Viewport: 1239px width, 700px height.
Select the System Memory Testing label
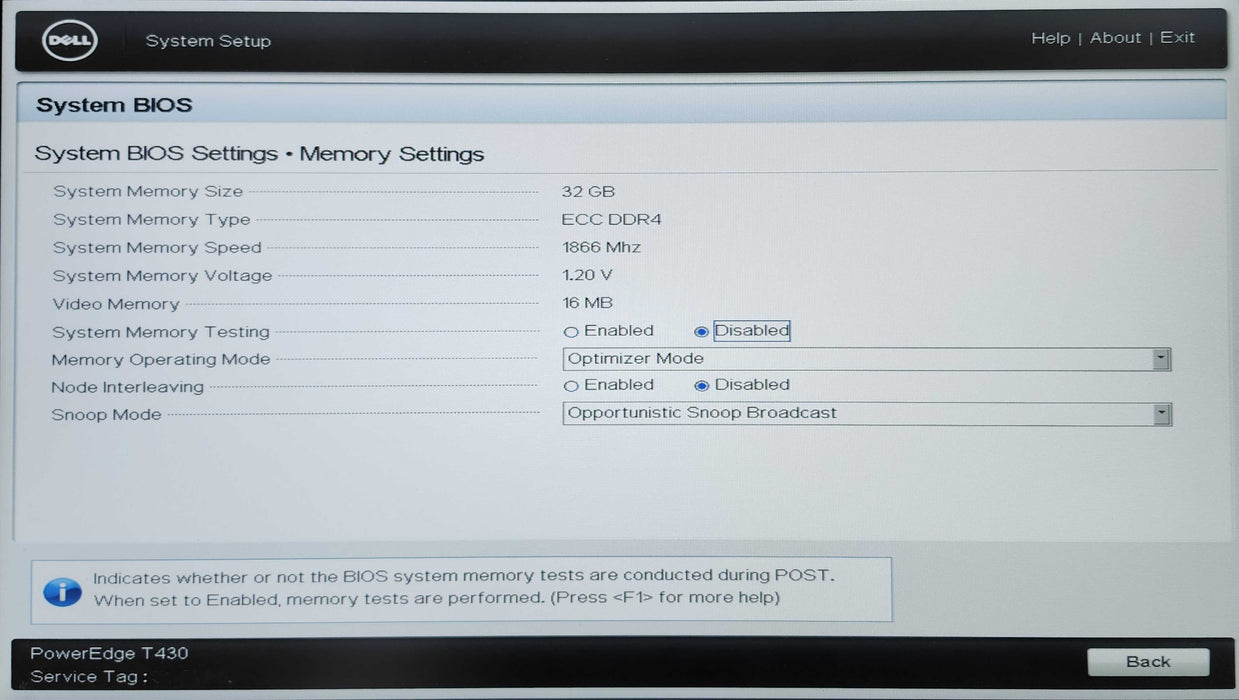[x=161, y=332]
